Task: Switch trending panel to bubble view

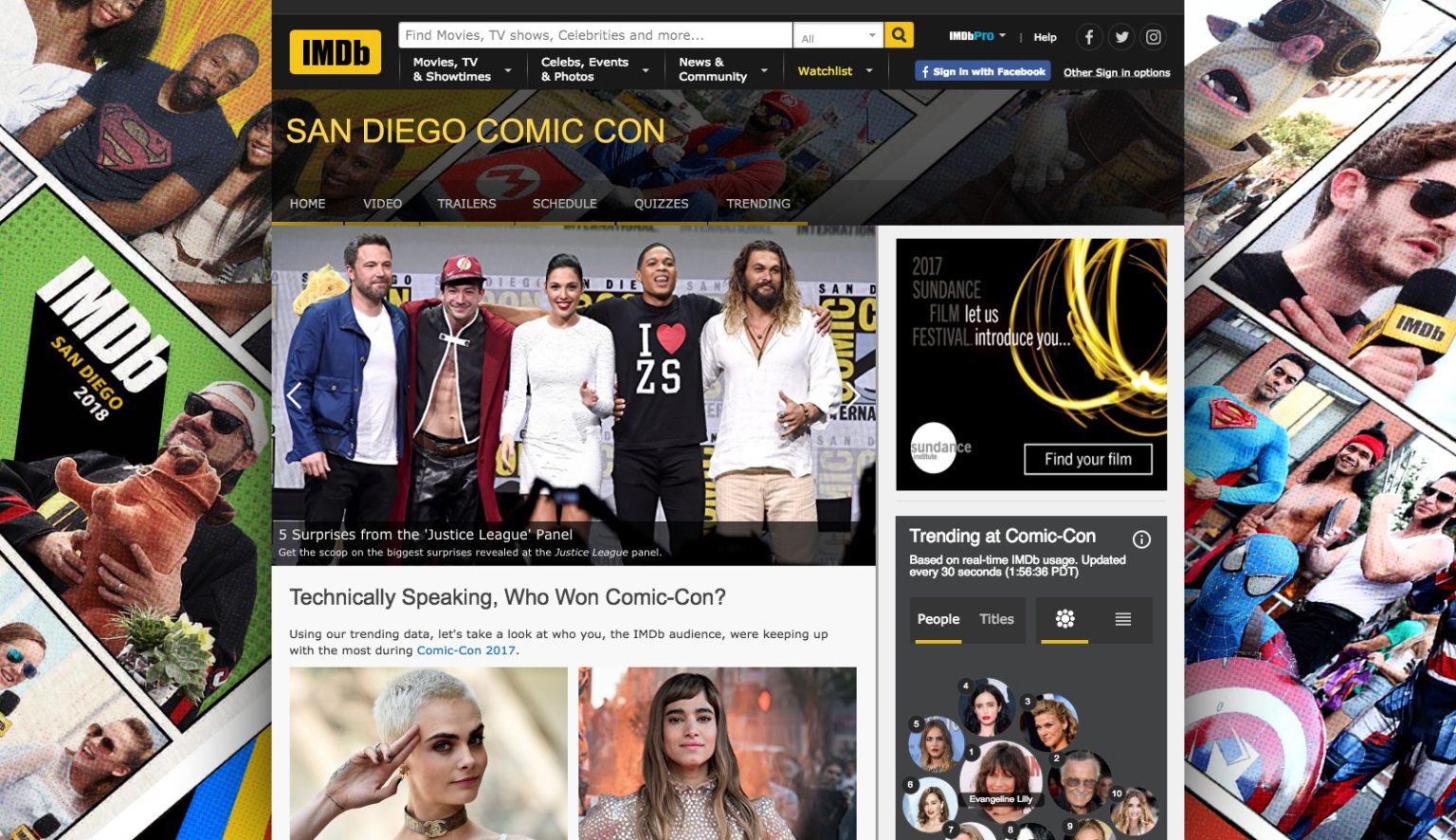Action: pos(1065,619)
